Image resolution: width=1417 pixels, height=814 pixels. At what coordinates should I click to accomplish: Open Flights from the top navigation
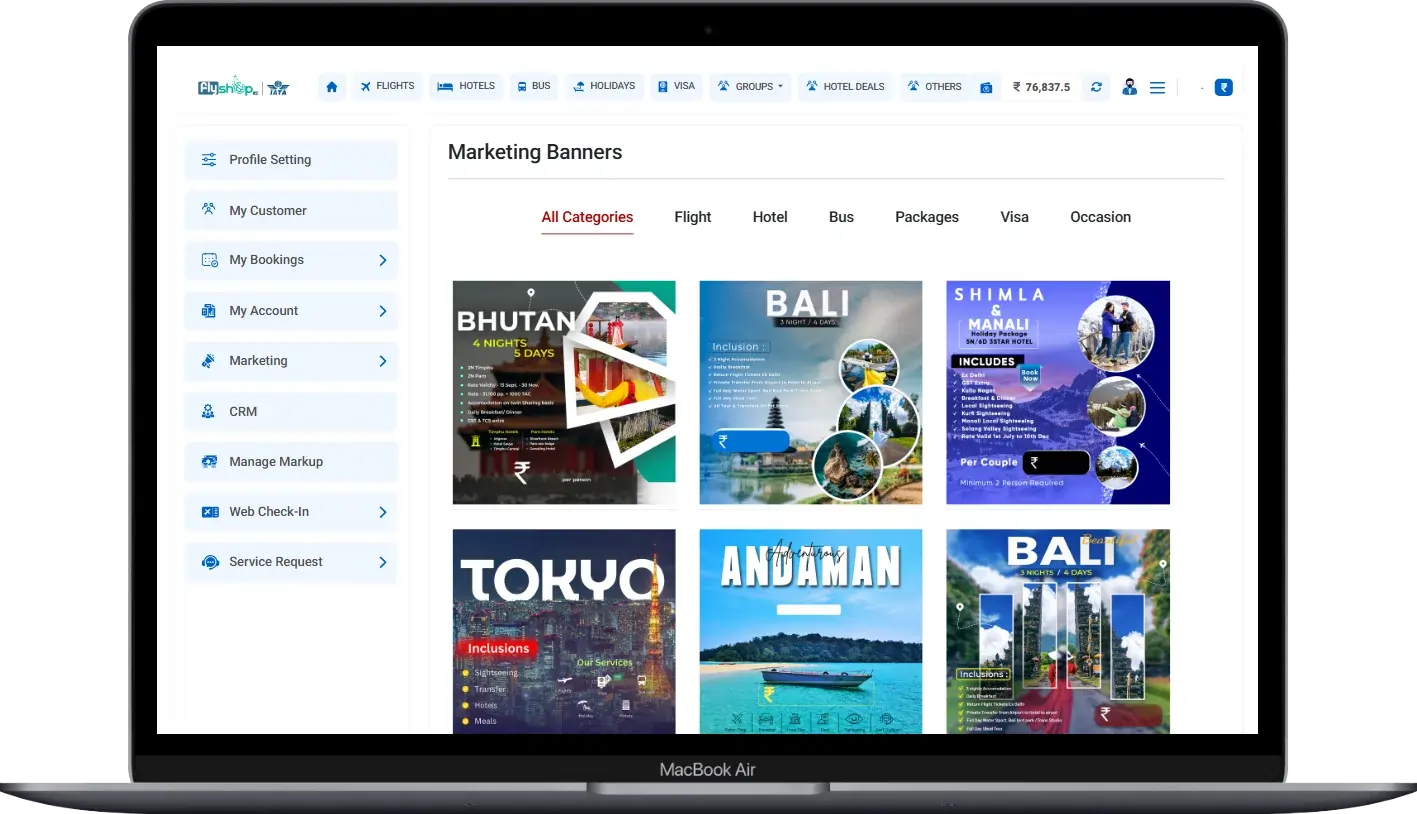tap(387, 86)
